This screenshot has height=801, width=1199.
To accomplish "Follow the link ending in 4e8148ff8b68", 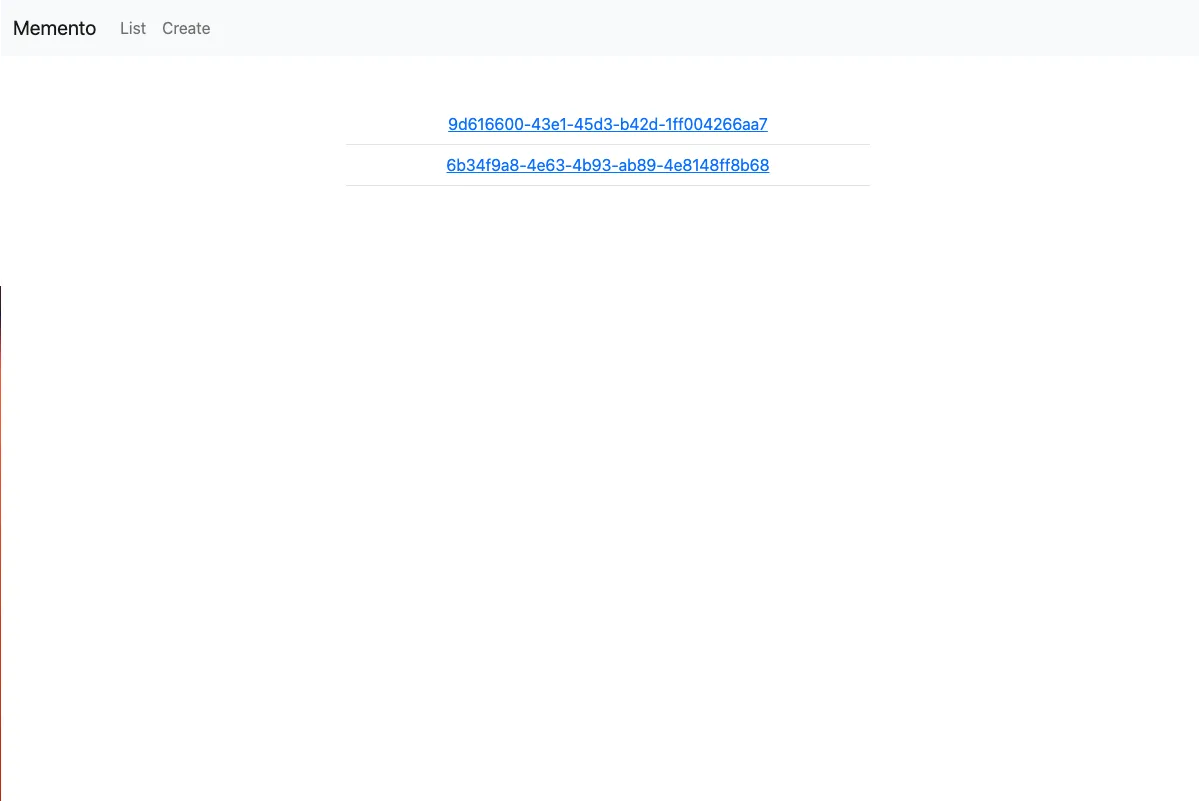I will (x=607, y=165).
